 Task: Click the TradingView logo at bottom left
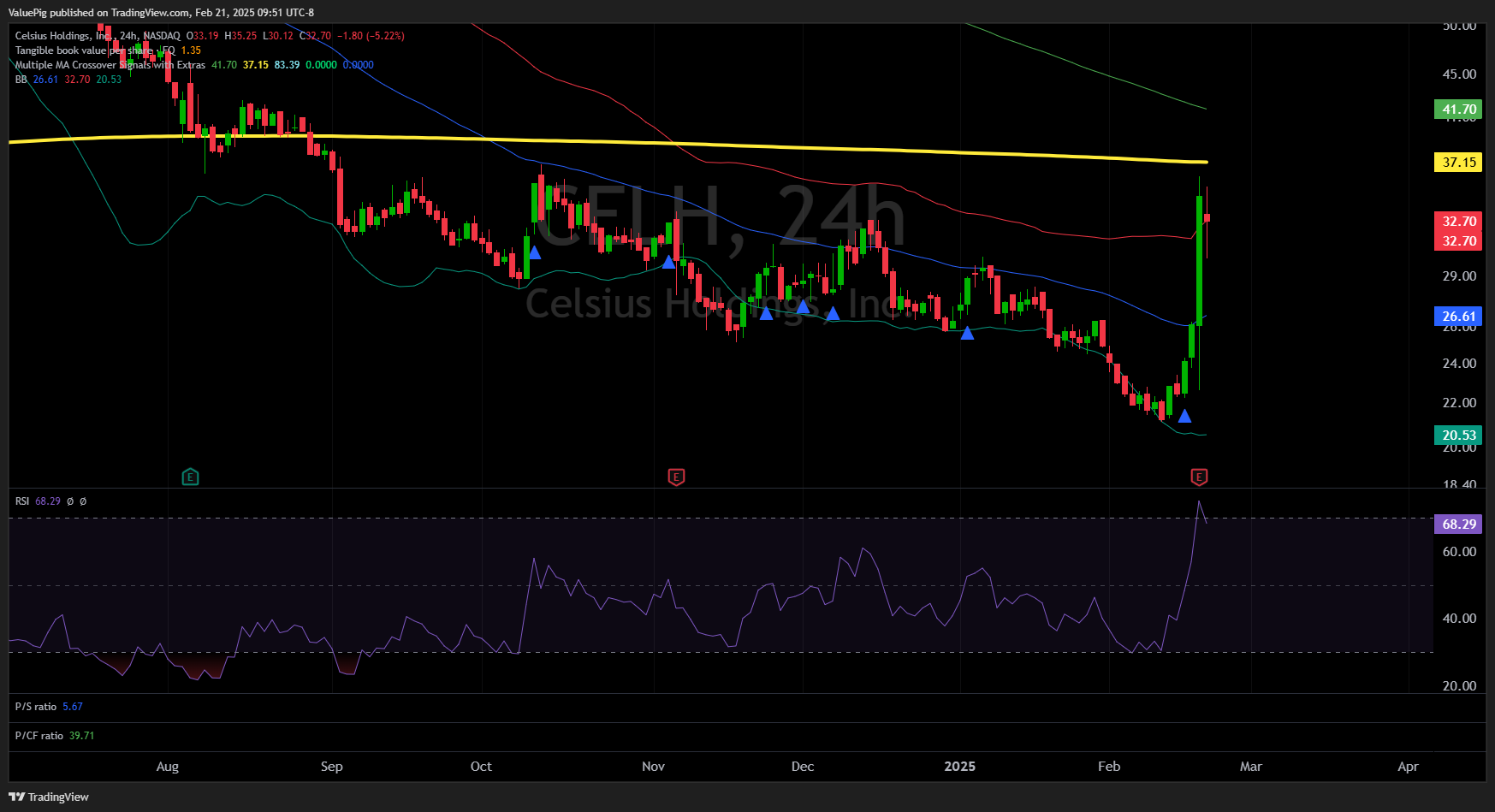(x=49, y=797)
